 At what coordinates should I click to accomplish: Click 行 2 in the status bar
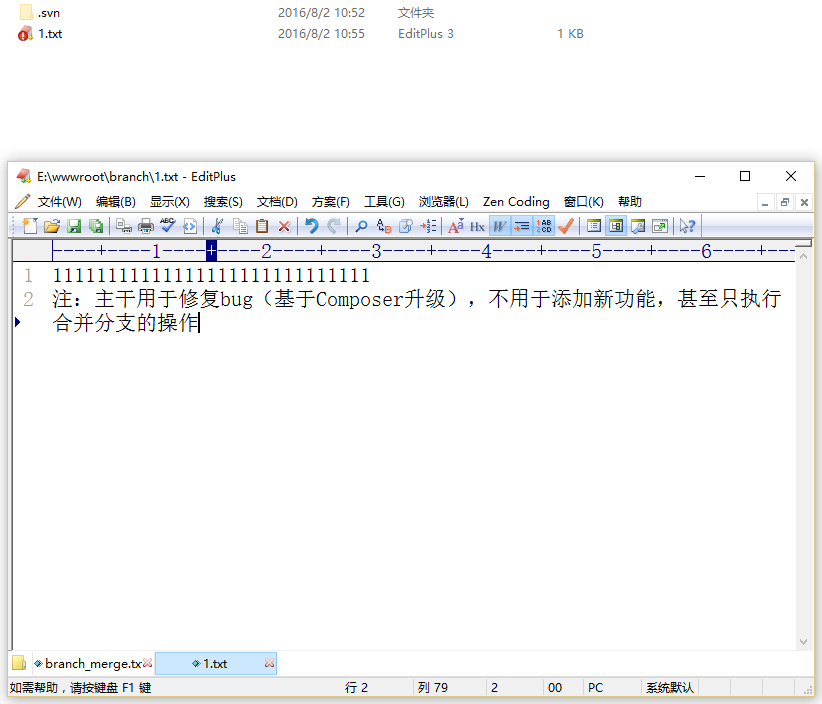(356, 687)
